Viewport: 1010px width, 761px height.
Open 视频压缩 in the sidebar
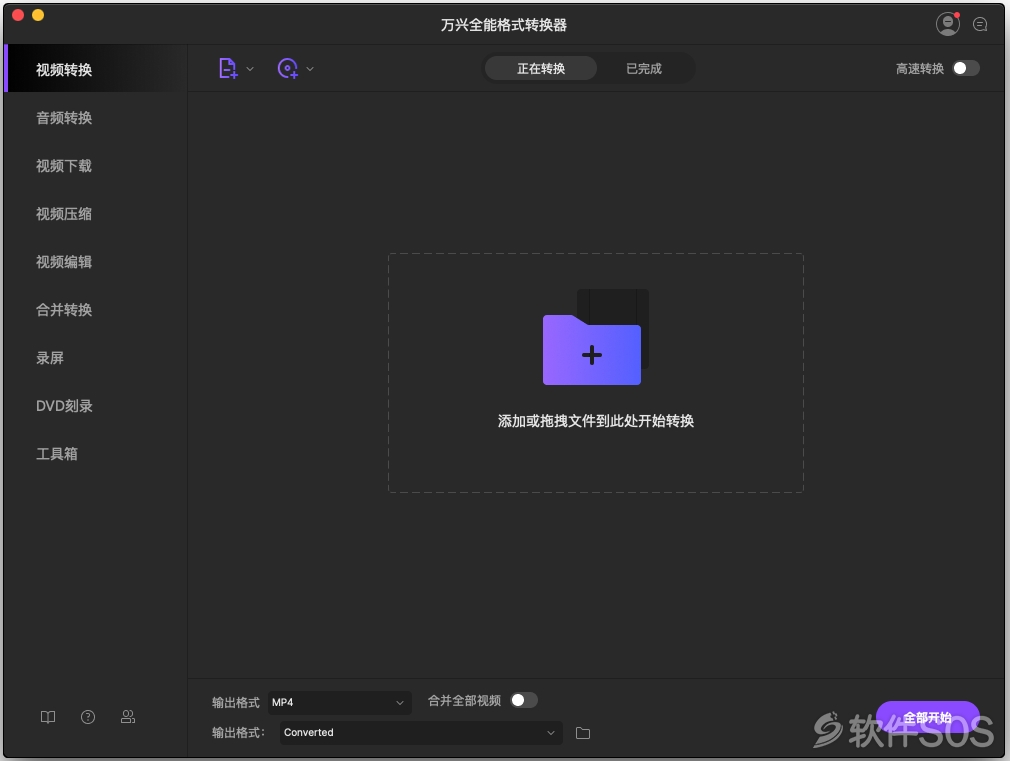click(95, 213)
